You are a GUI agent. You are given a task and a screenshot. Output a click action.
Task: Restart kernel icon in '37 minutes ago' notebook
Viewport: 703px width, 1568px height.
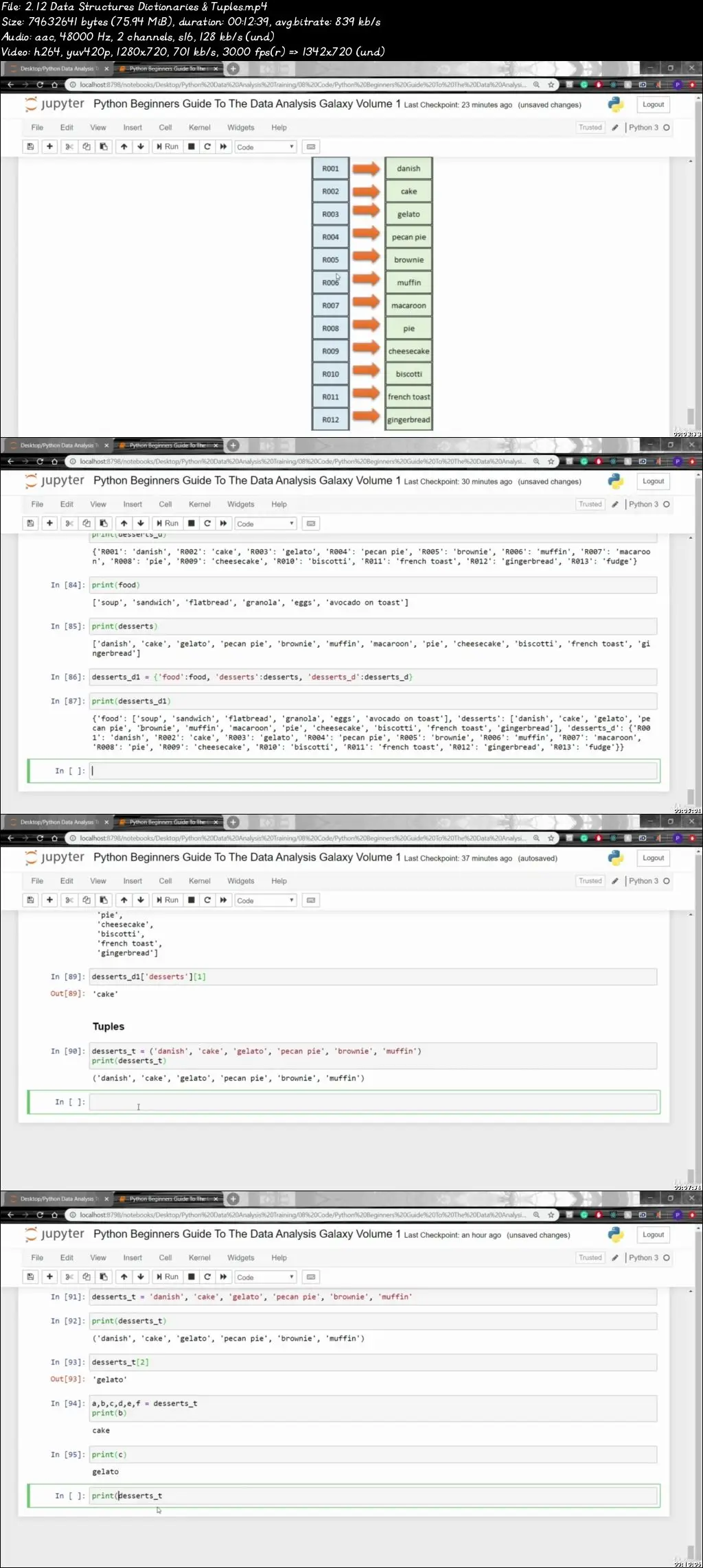click(x=207, y=900)
